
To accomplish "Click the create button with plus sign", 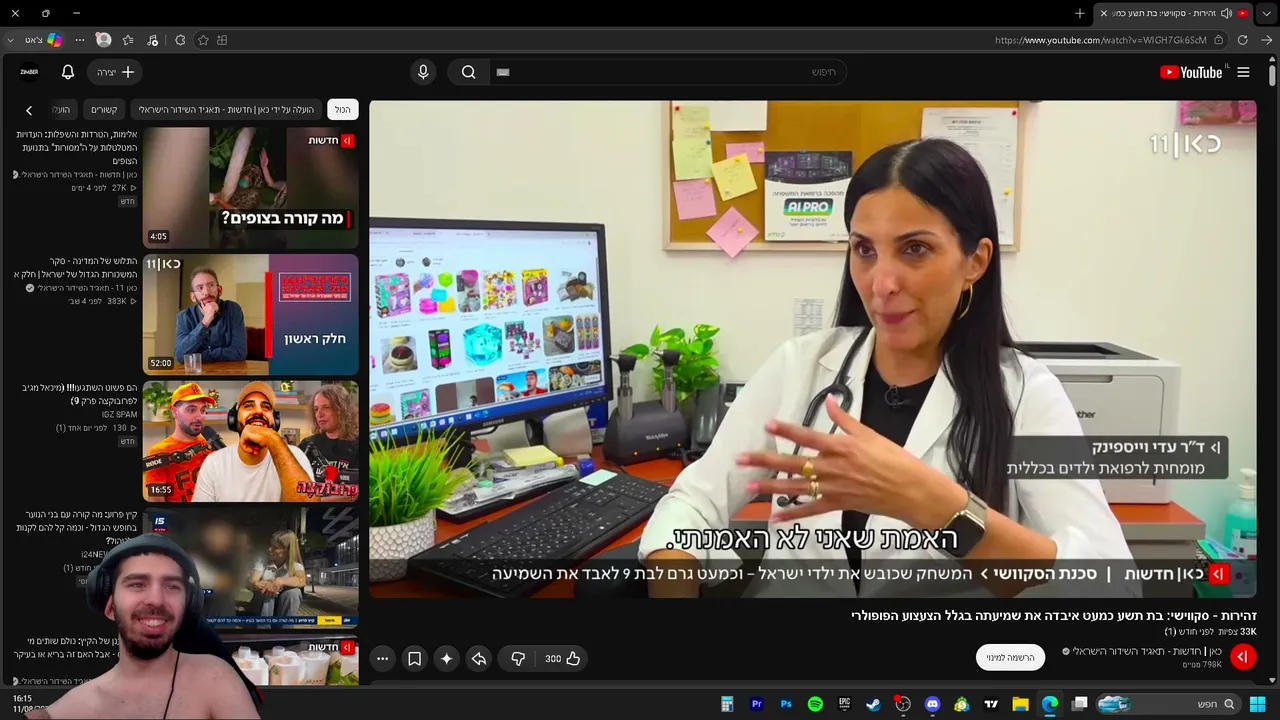I will pyautogui.click(x=115, y=72).
